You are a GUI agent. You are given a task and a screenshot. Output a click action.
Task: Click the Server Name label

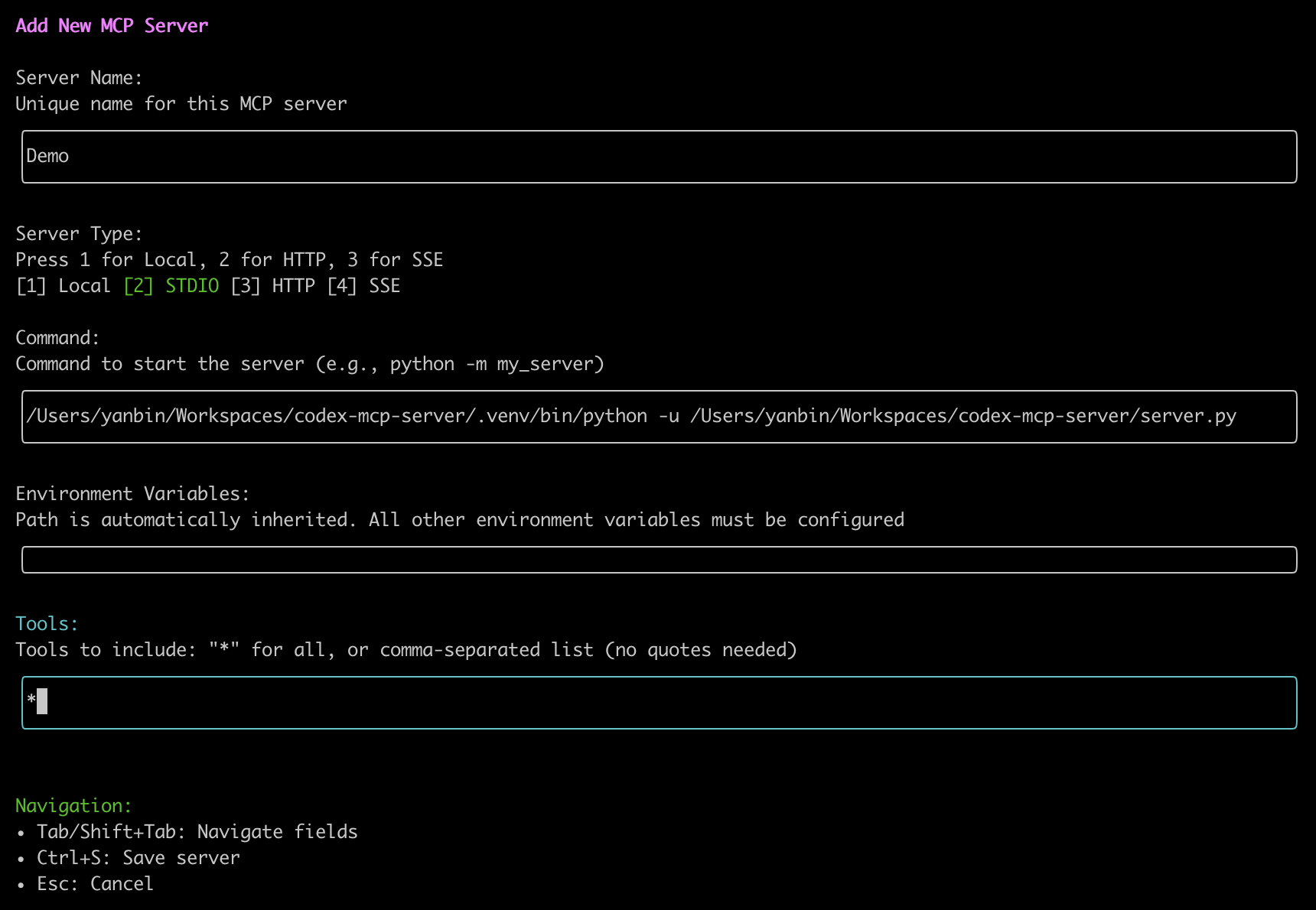pyautogui.click(x=79, y=78)
